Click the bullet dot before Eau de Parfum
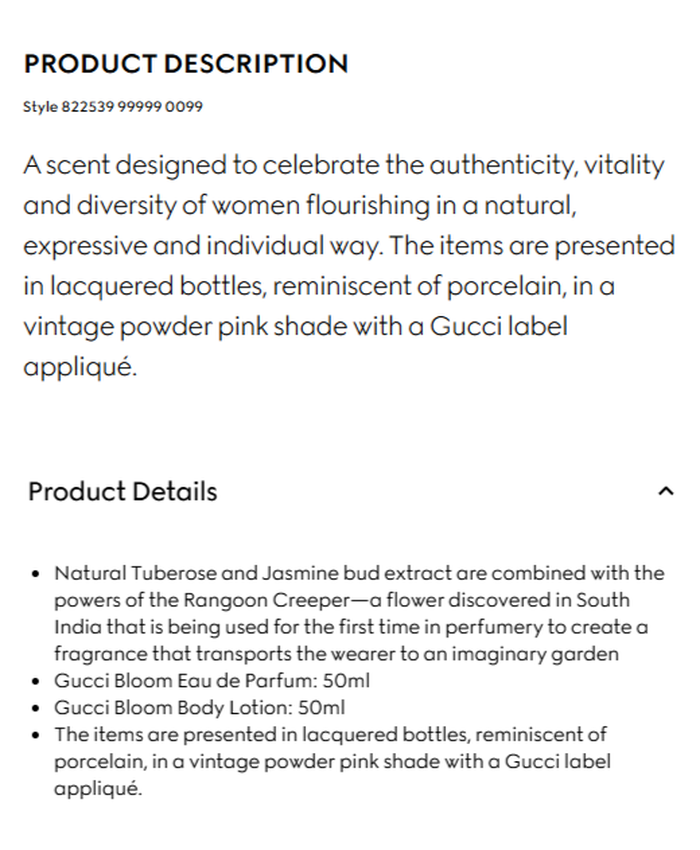 [36, 682]
